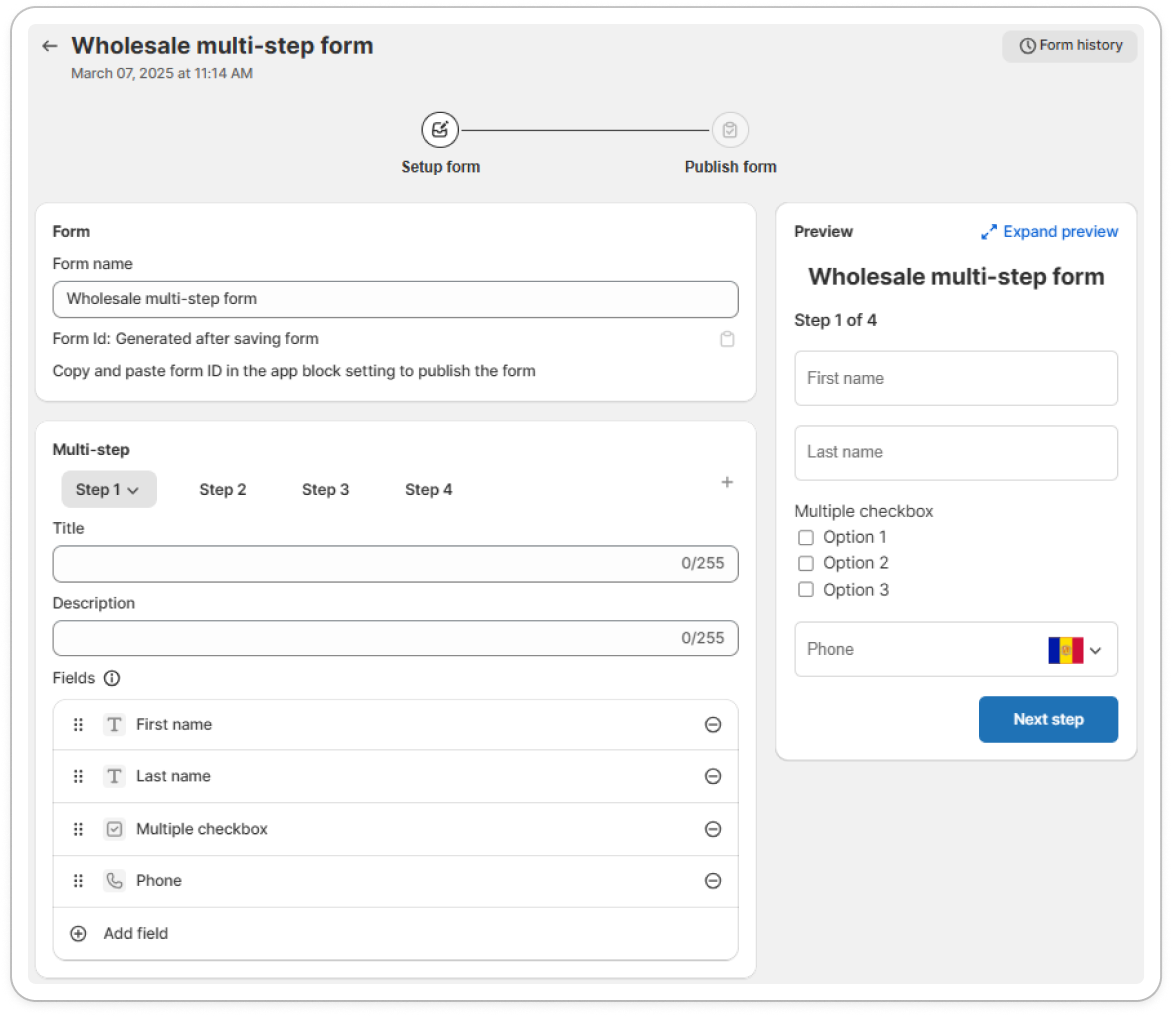Check Option 1 checkbox
This screenshot has height=1016, width=1173.
click(x=806, y=538)
